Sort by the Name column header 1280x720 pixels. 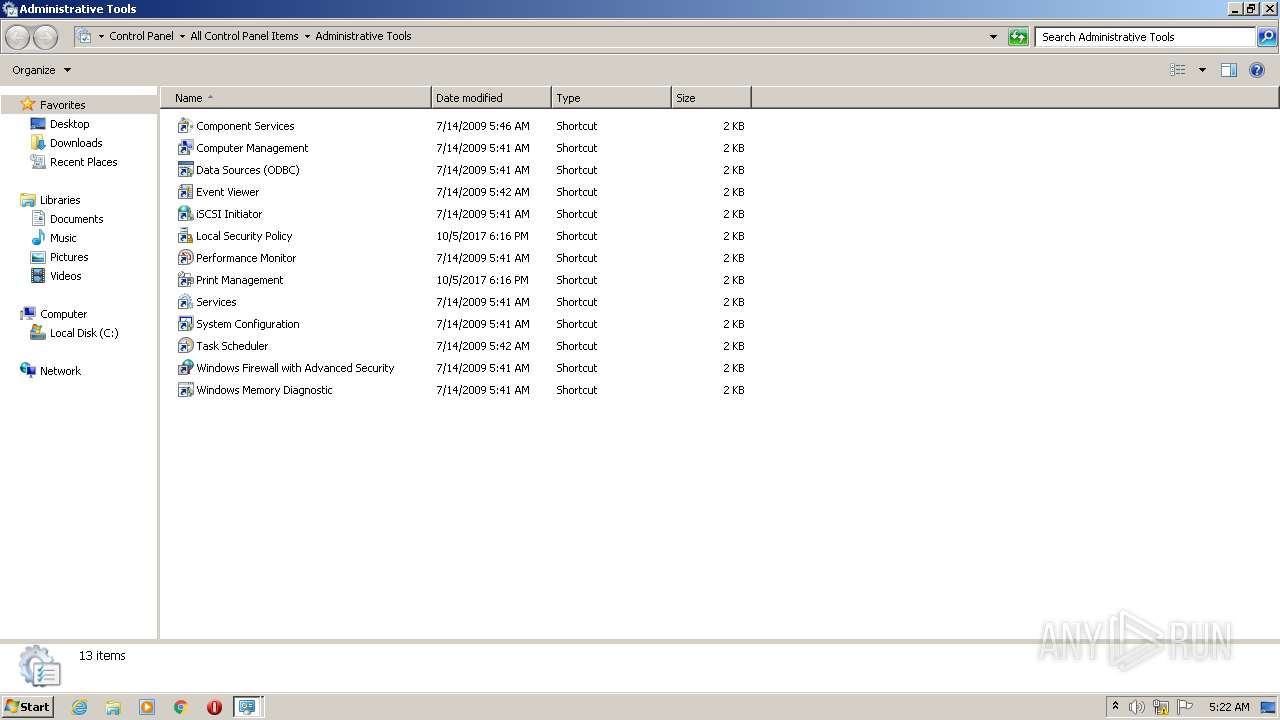[x=296, y=98]
